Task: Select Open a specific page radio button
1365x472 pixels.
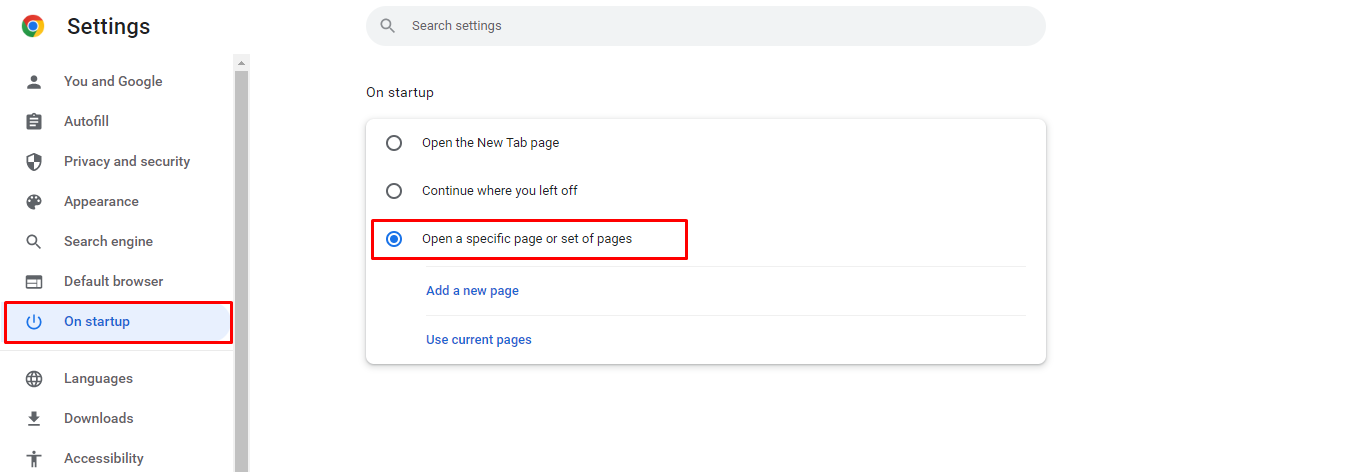Action: (x=394, y=239)
